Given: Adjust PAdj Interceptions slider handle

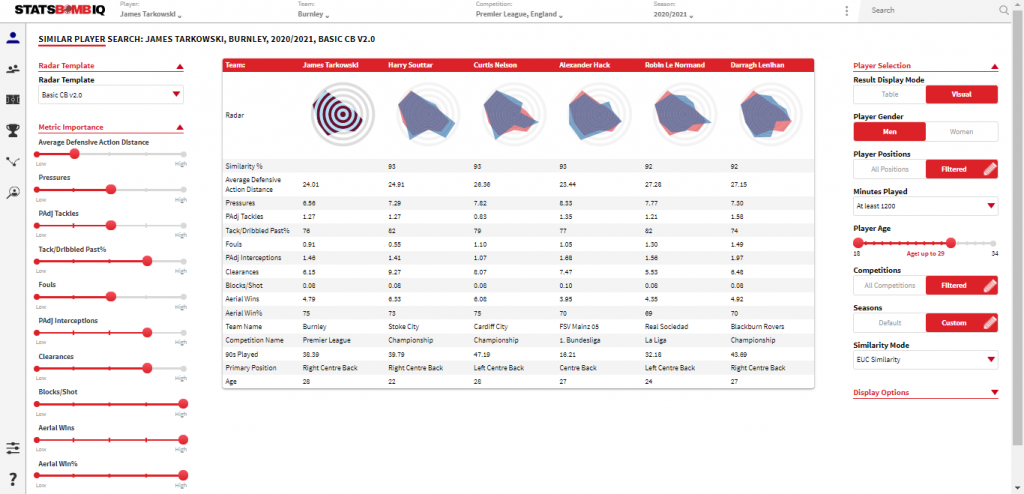Looking at the screenshot, I should 147,333.
